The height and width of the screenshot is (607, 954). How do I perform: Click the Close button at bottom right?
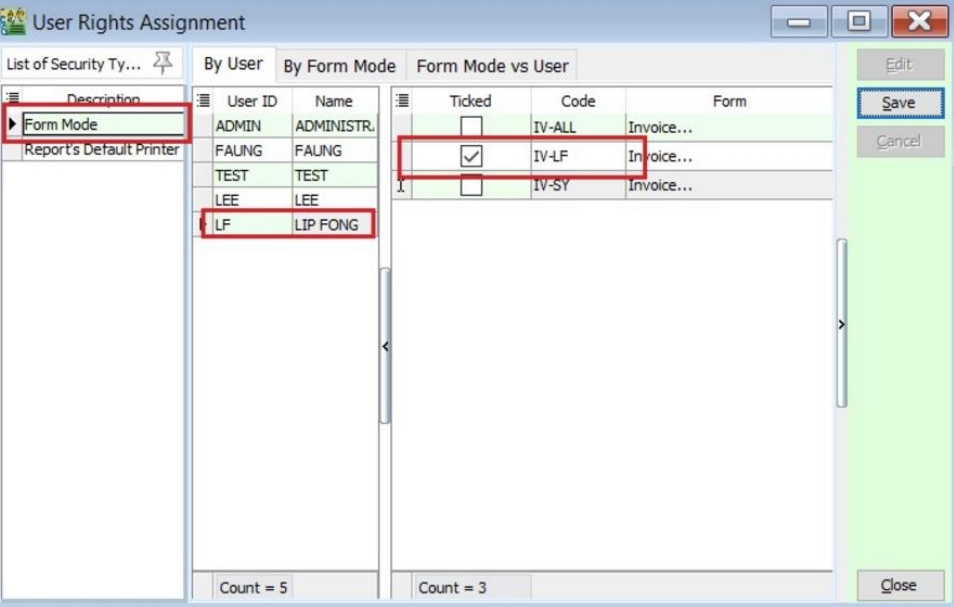click(x=898, y=586)
